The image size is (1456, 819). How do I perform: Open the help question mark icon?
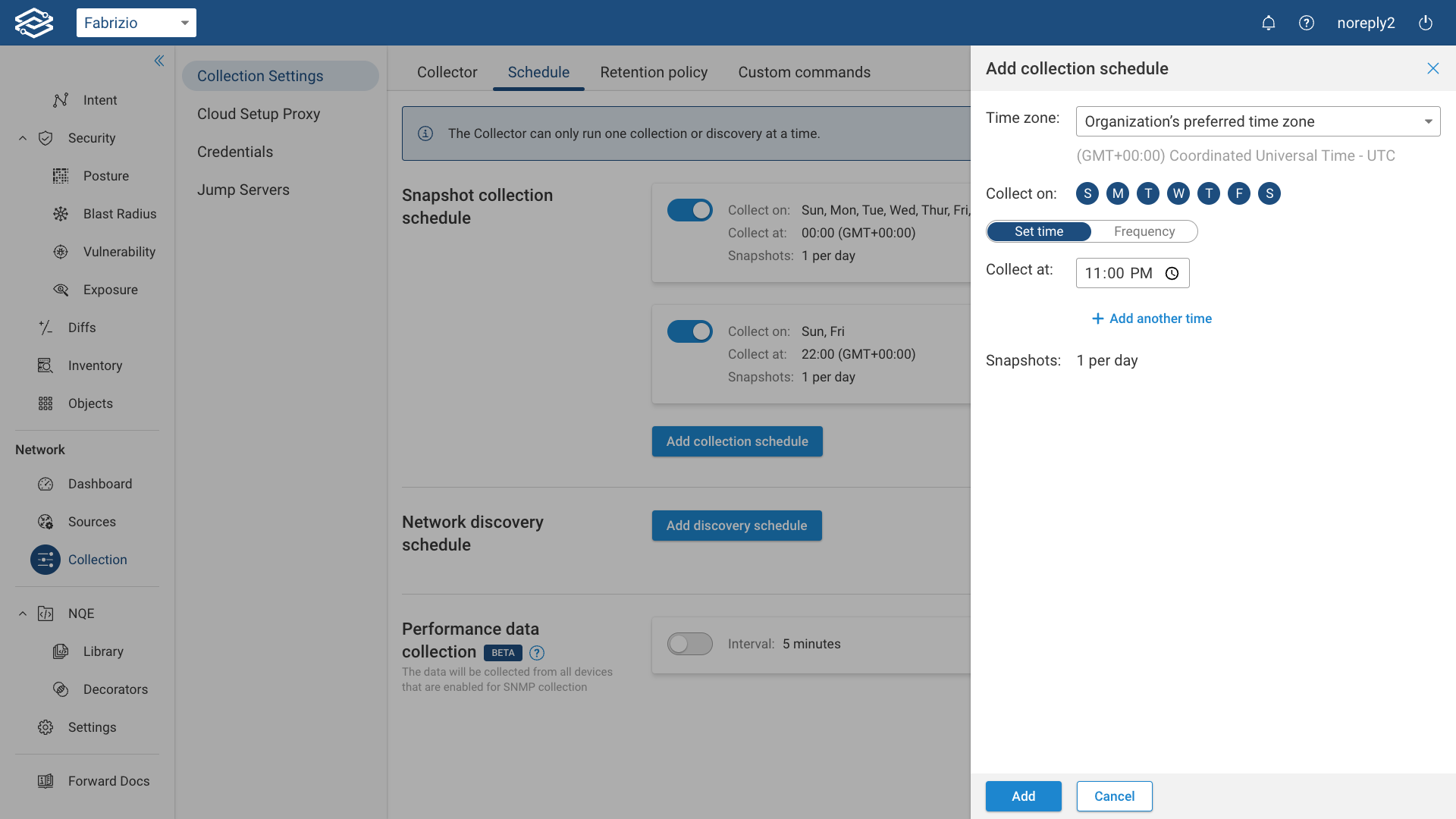[x=1306, y=23]
